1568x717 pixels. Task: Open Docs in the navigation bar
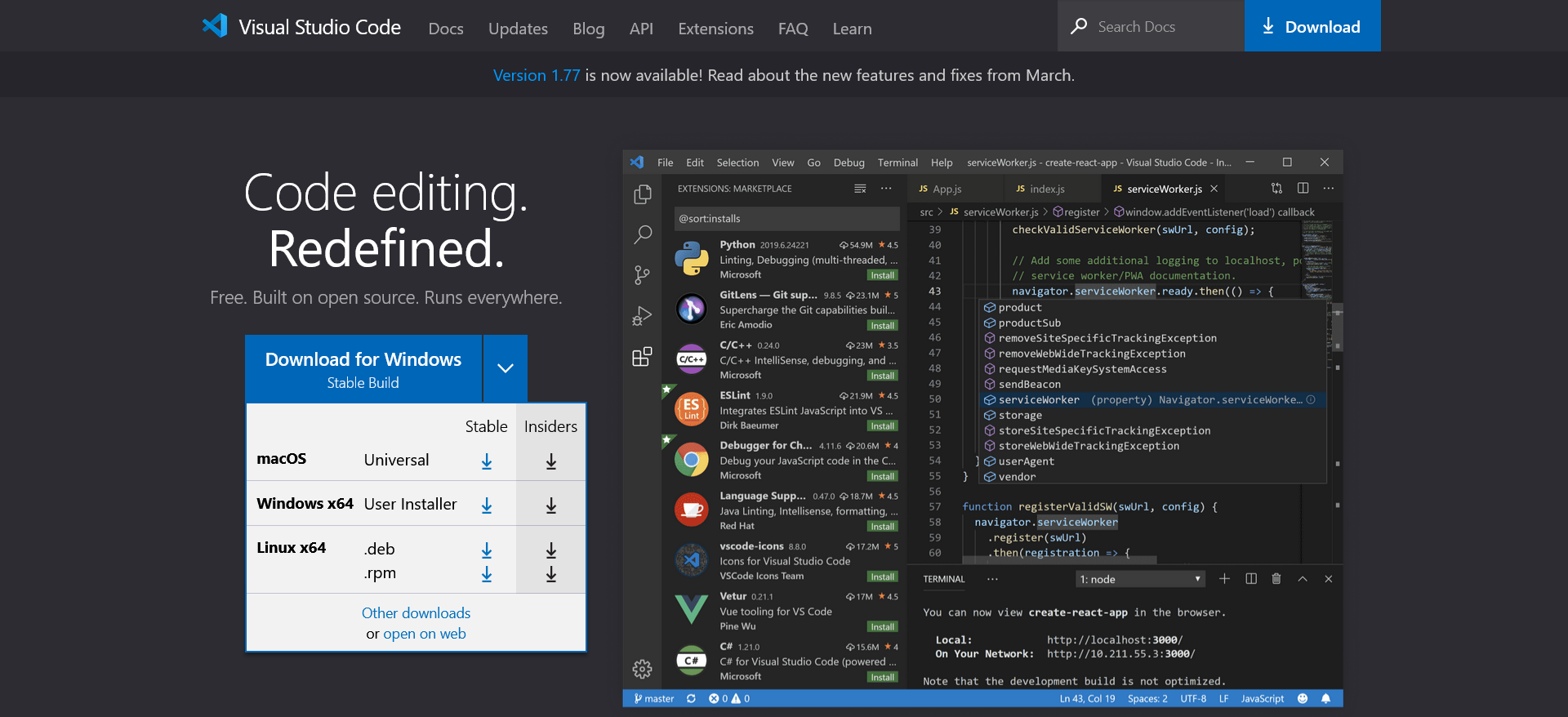(x=446, y=29)
